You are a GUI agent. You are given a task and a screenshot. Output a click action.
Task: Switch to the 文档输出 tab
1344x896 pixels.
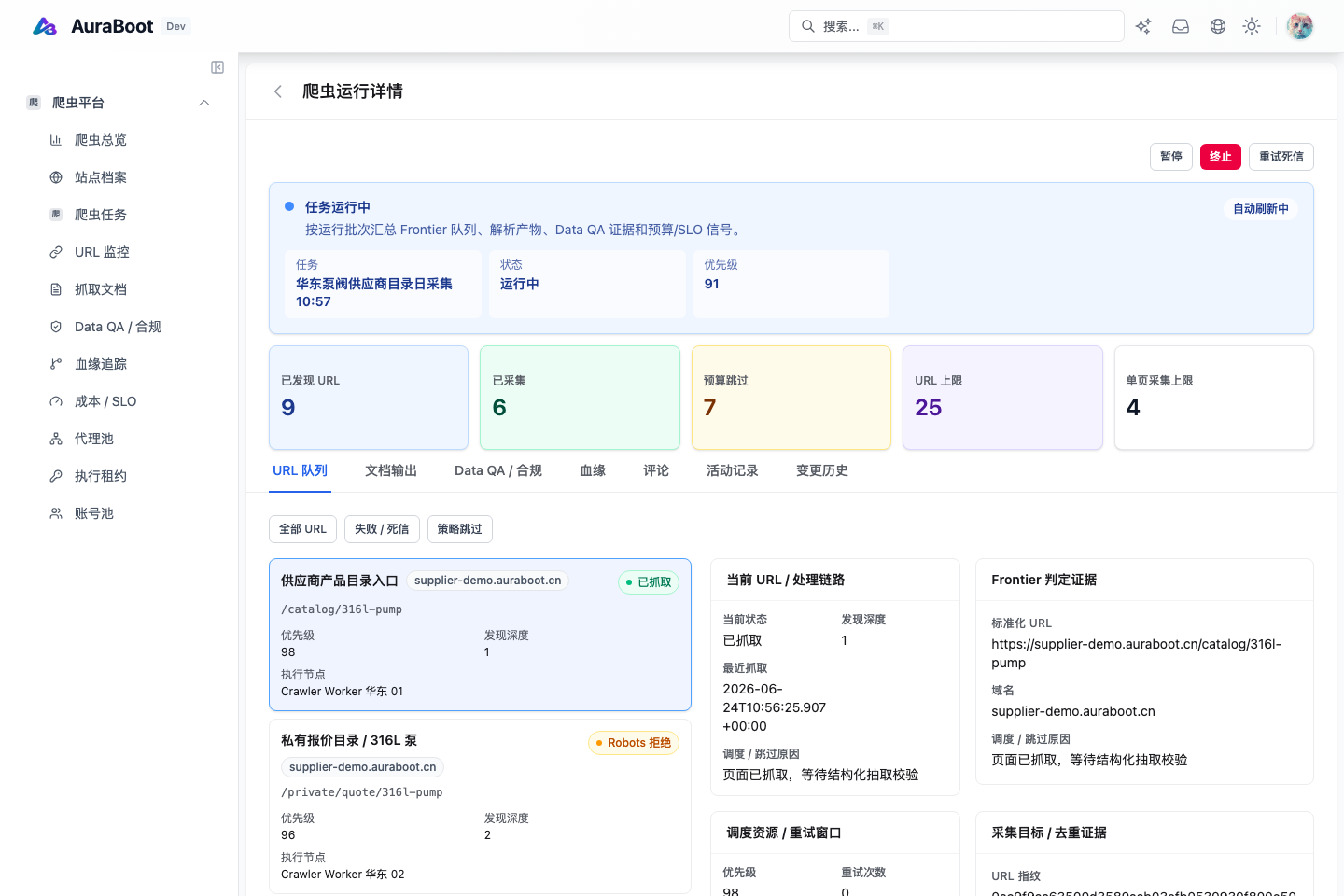click(x=391, y=470)
